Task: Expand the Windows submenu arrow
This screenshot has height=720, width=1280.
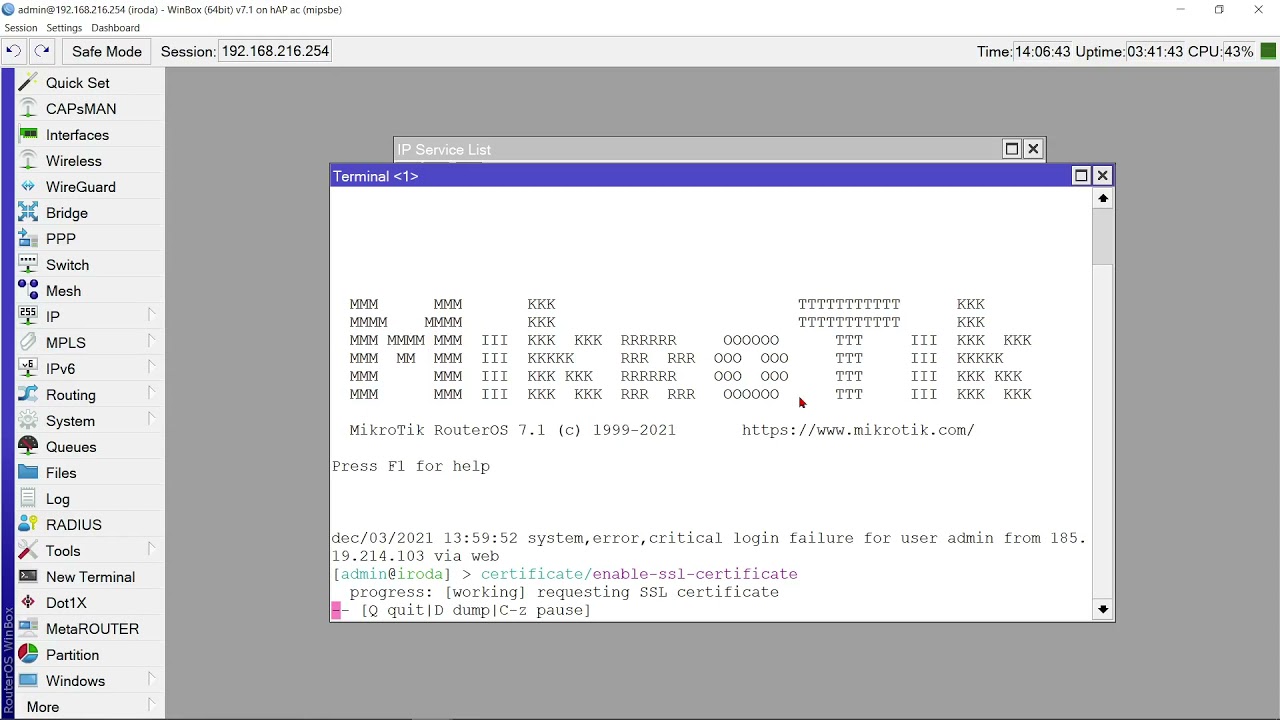Action: [152, 679]
